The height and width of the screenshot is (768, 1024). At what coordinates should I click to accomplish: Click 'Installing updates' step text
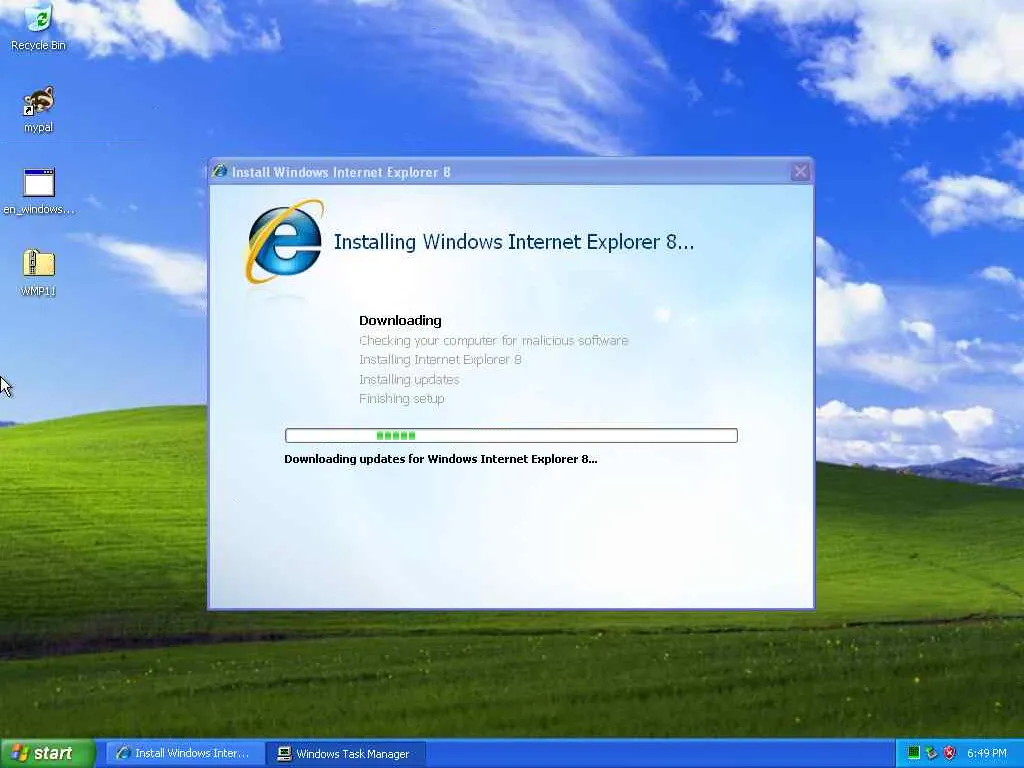[x=409, y=379]
